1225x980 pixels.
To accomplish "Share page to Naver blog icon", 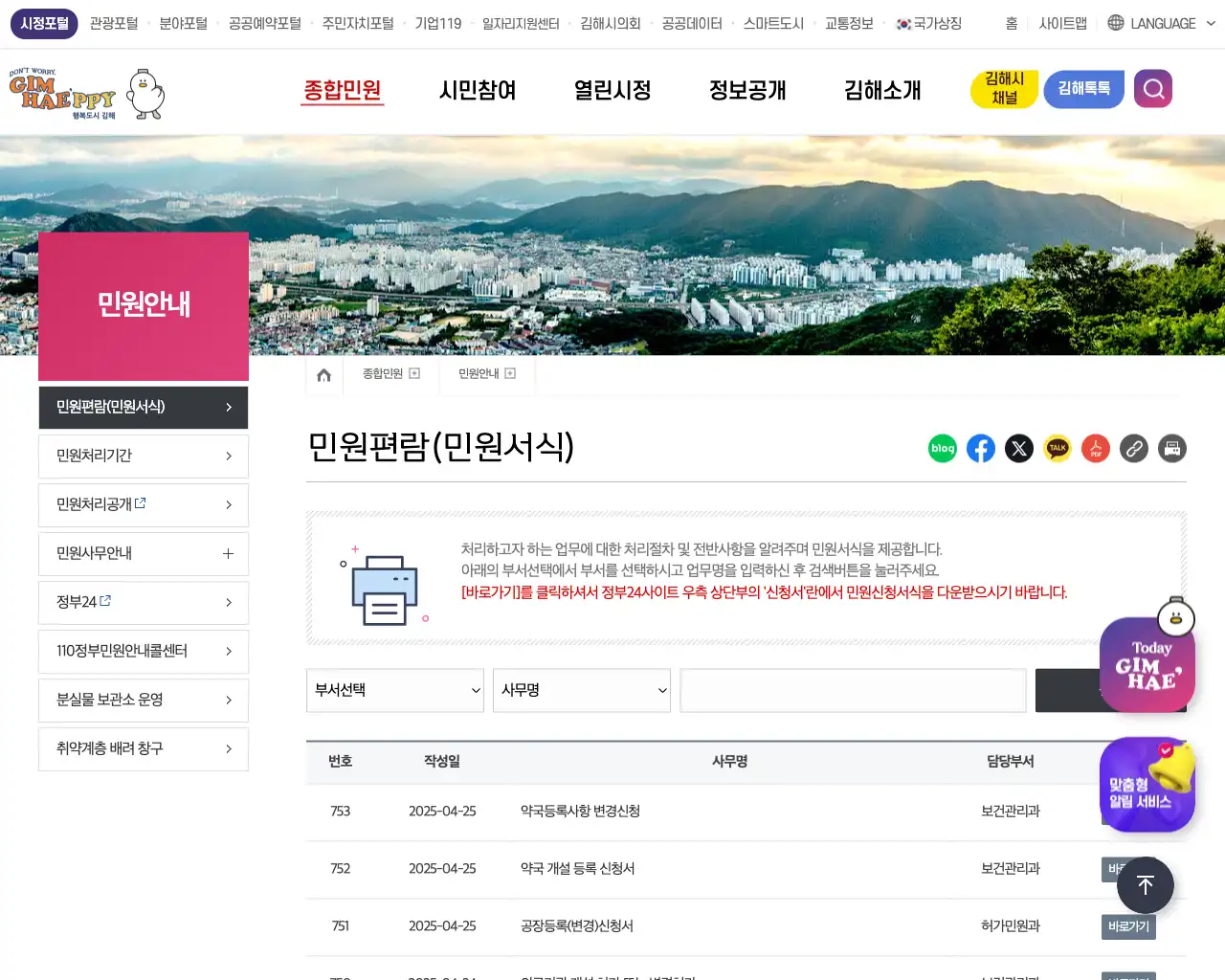I will 943,449.
